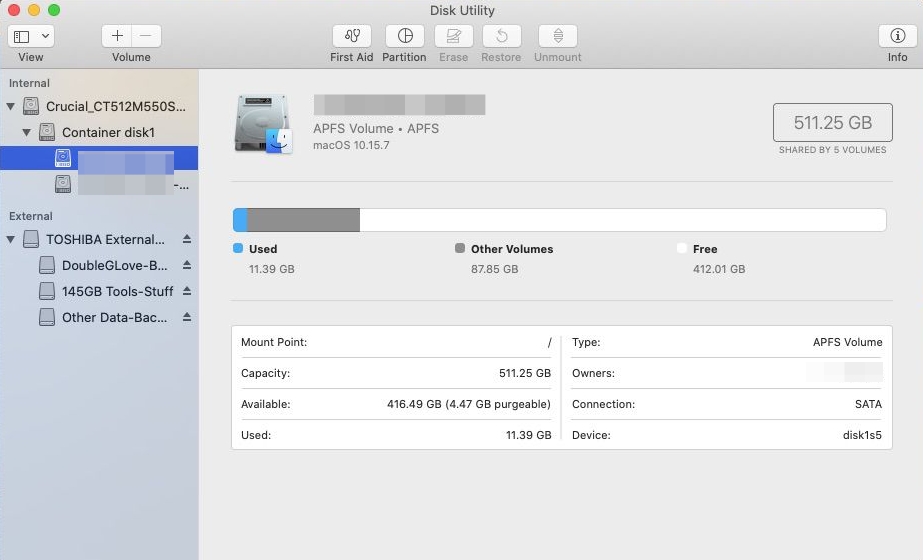Click the remove volume minus button
The image size is (923, 560).
coord(146,37)
